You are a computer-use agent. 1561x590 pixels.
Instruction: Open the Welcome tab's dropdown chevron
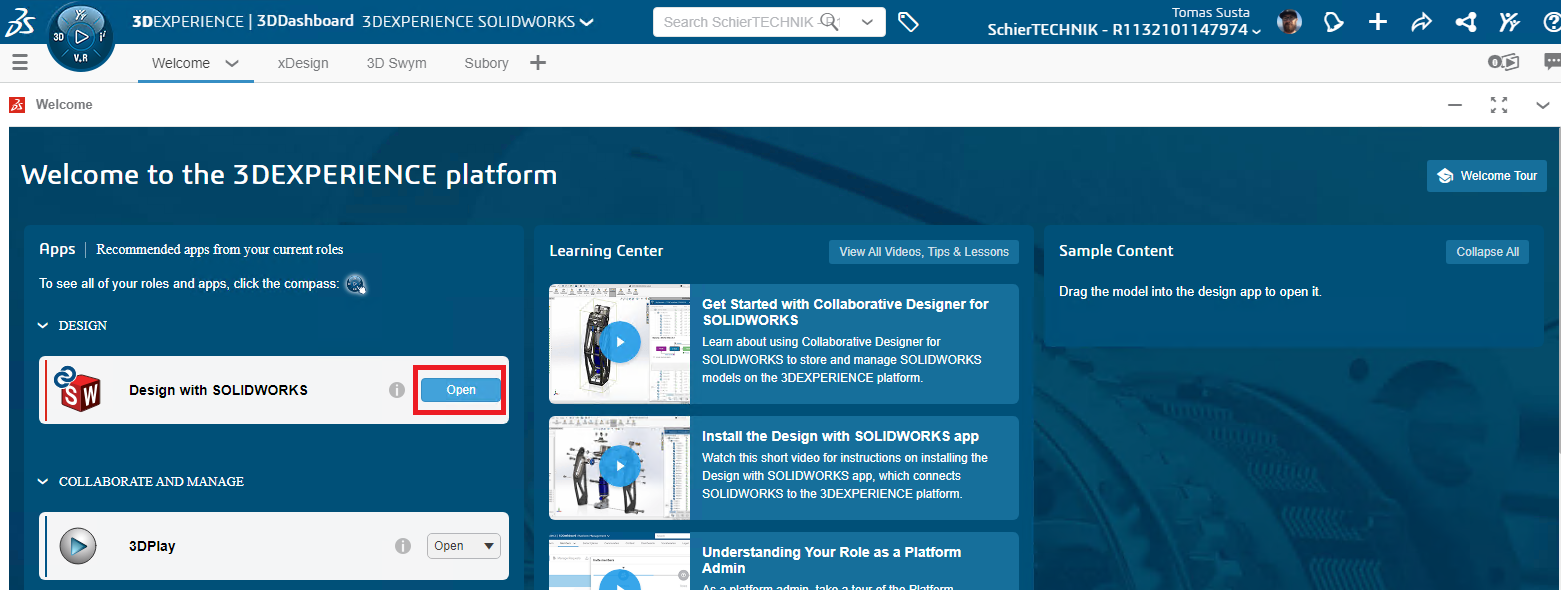click(x=232, y=63)
